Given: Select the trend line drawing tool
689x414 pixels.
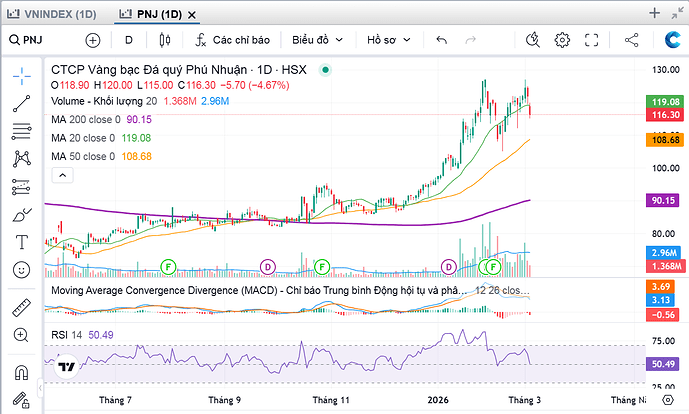Looking at the screenshot, I should [x=21, y=104].
